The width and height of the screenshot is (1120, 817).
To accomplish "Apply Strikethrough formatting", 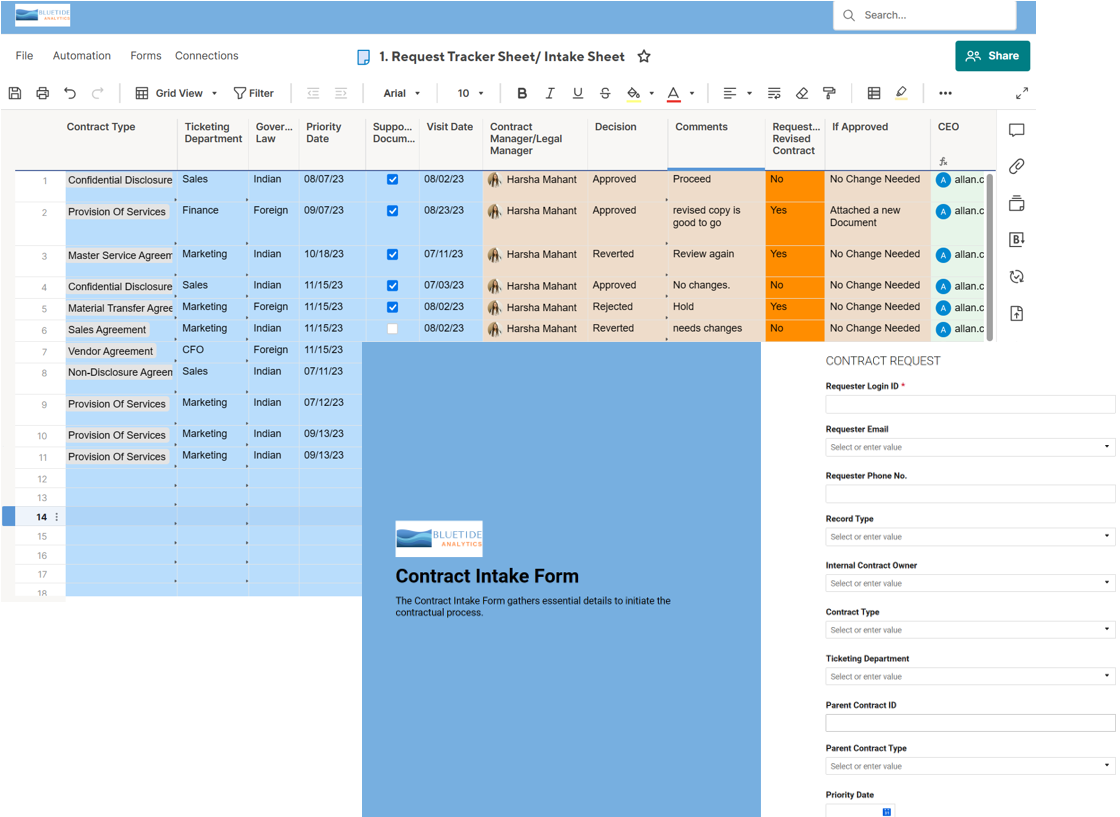I will (605, 93).
